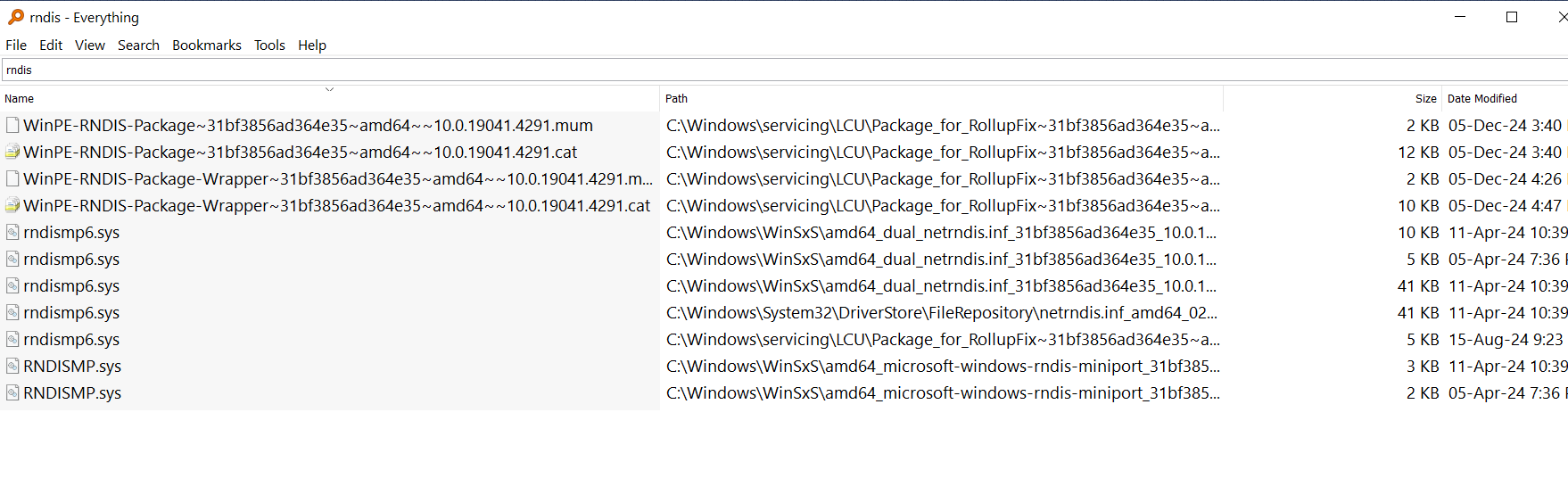
Task: Click the WinPE-RNDIS-Package-Wrapper .cat certificate icon
Action: pyautogui.click(x=12, y=206)
